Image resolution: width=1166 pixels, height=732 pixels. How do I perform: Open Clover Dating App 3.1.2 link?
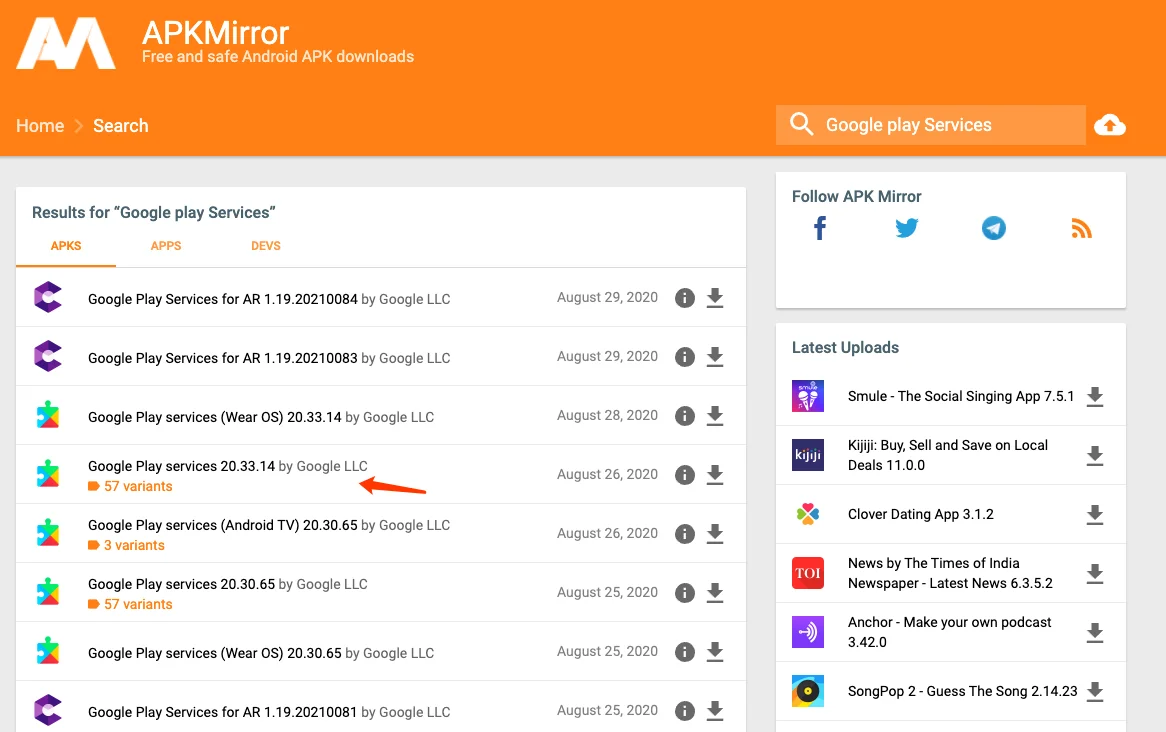(x=921, y=514)
